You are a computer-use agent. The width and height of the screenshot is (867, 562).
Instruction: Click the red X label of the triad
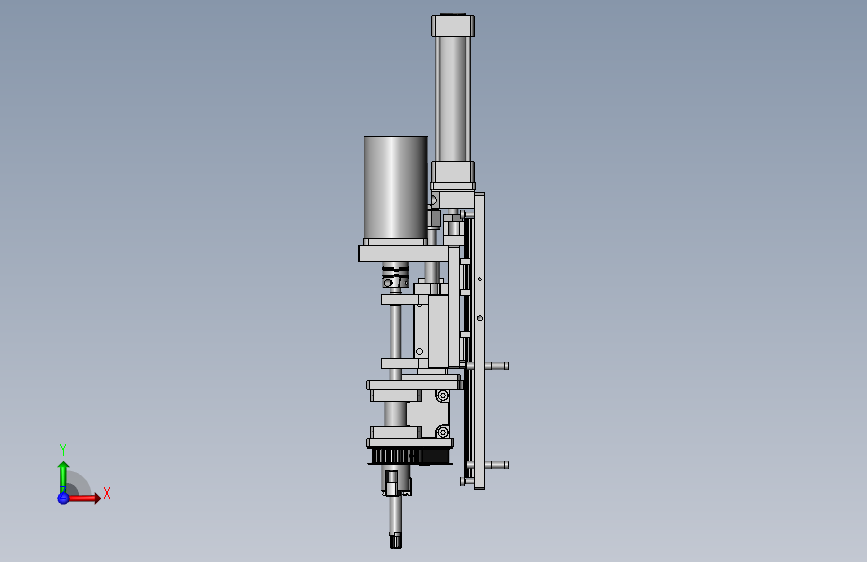[107, 493]
